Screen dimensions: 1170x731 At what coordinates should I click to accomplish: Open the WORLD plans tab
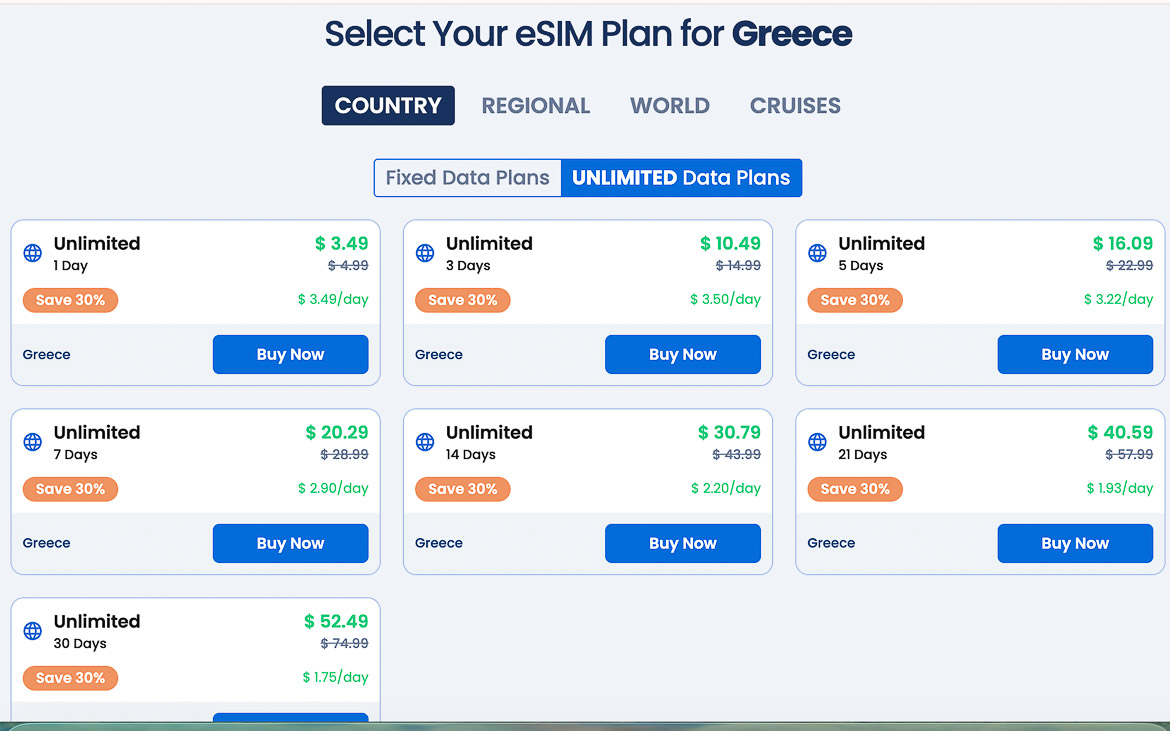coord(669,105)
